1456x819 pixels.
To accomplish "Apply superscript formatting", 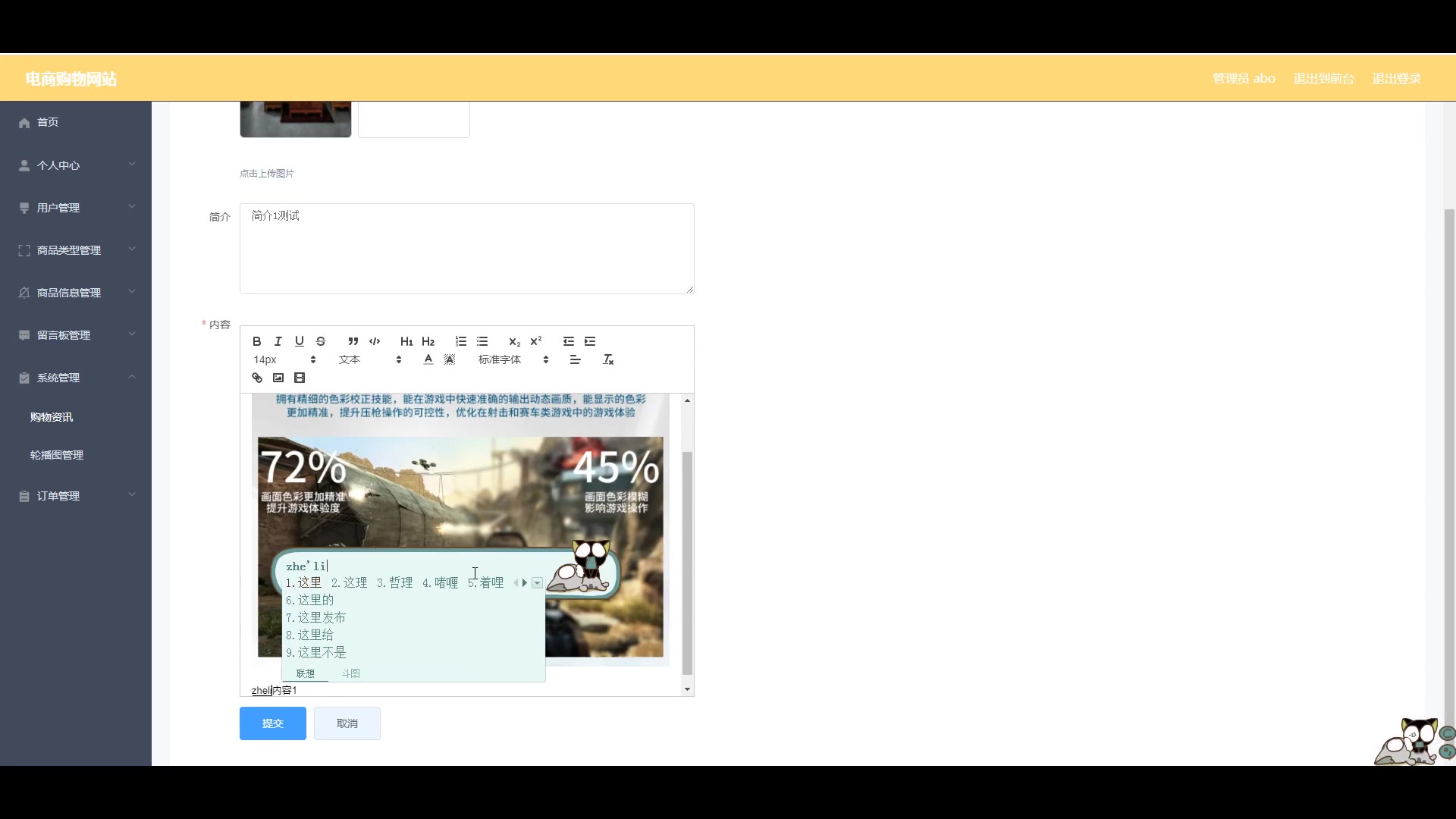I will pos(536,341).
